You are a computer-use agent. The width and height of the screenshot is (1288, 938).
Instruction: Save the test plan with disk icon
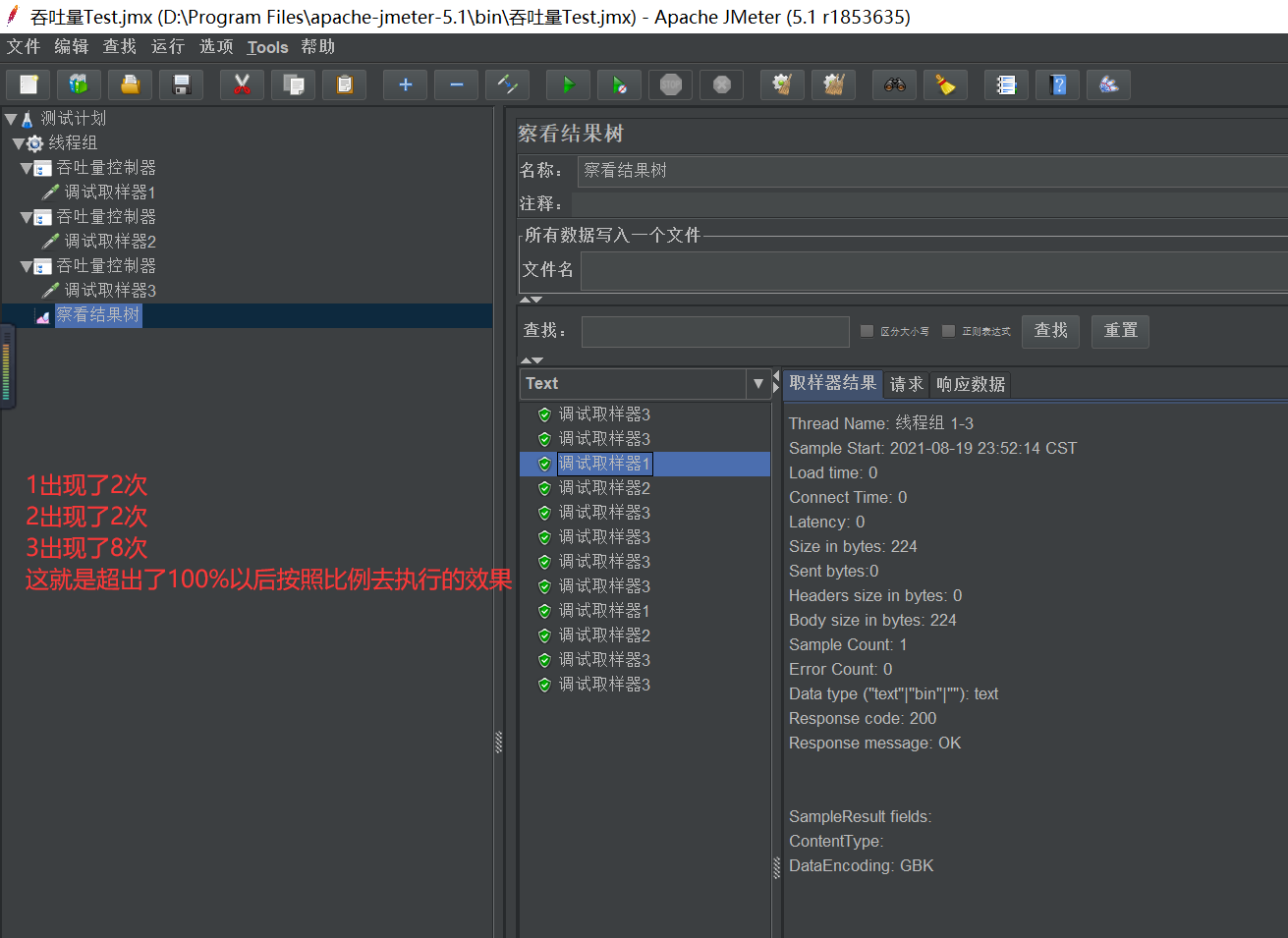click(x=181, y=84)
